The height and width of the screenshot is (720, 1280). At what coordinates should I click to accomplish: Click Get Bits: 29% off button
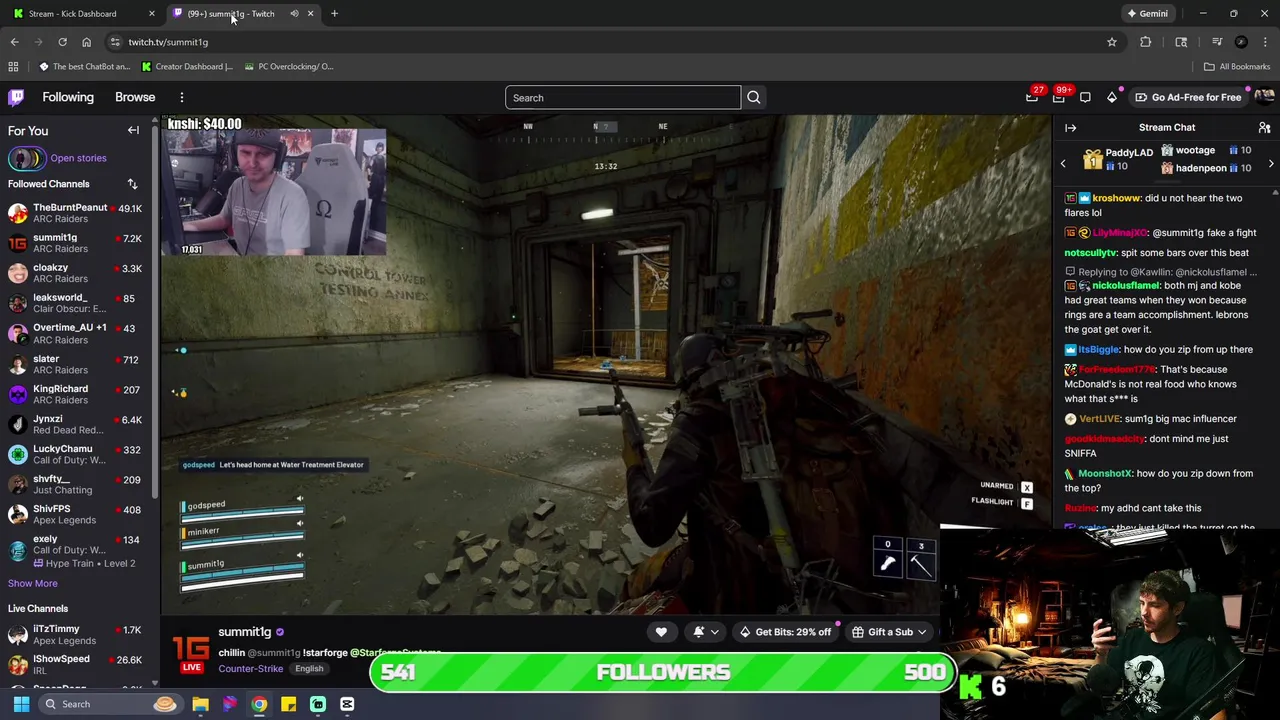(785, 632)
